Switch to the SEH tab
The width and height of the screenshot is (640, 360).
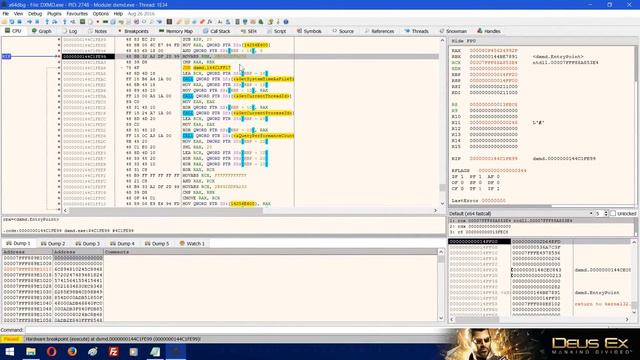pos(249,31)
